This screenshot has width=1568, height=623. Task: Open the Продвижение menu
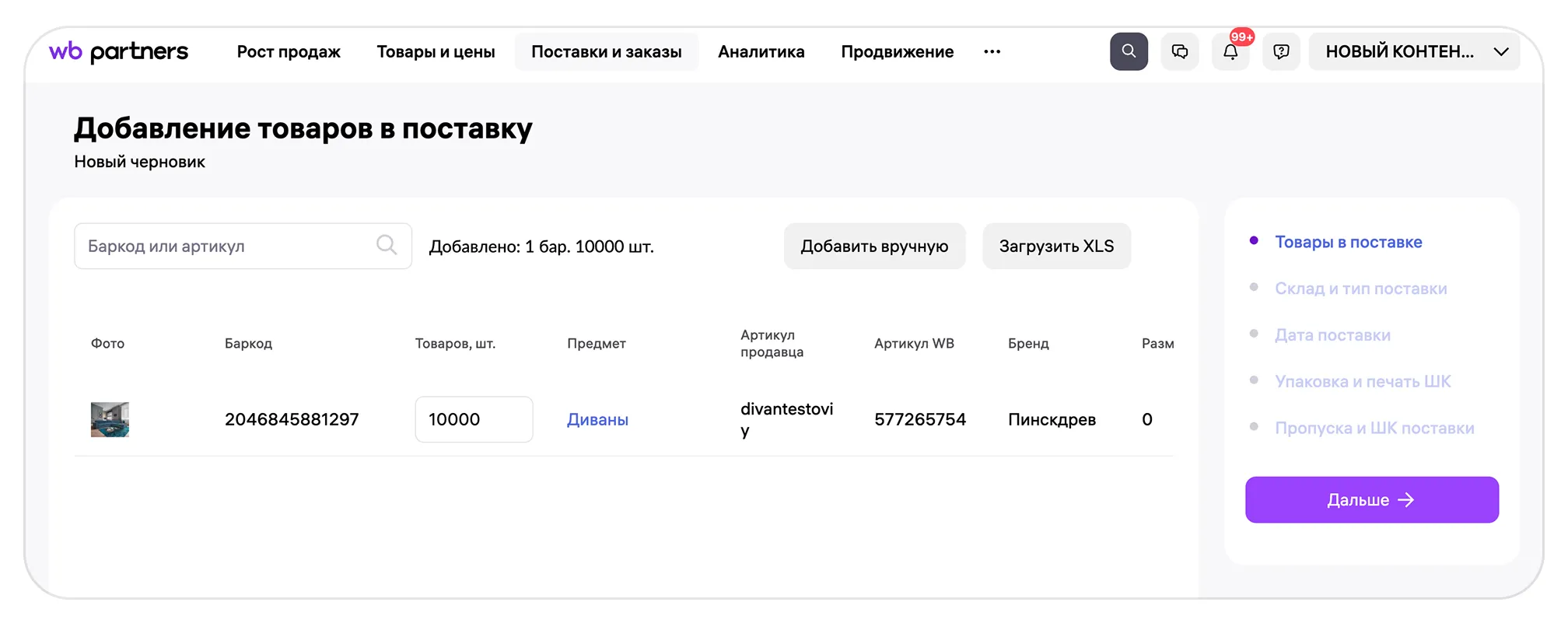coord(897,52)
